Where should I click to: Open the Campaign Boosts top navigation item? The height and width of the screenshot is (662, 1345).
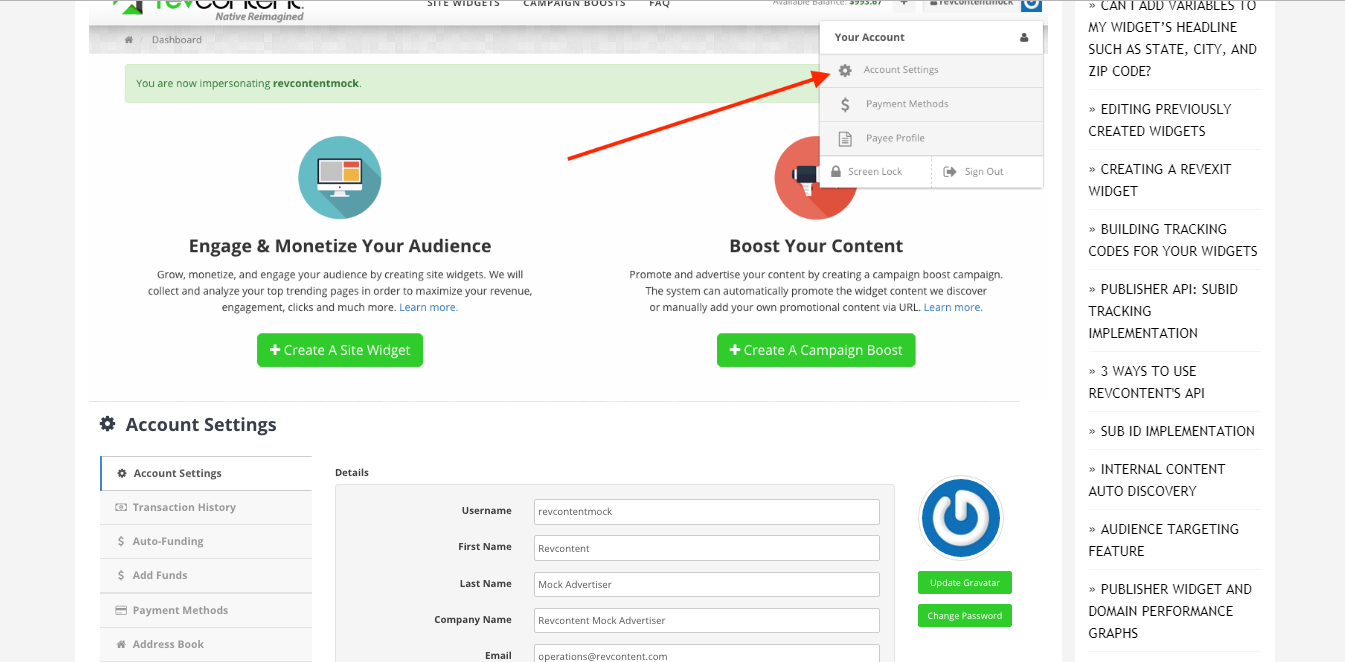point(574,4)
